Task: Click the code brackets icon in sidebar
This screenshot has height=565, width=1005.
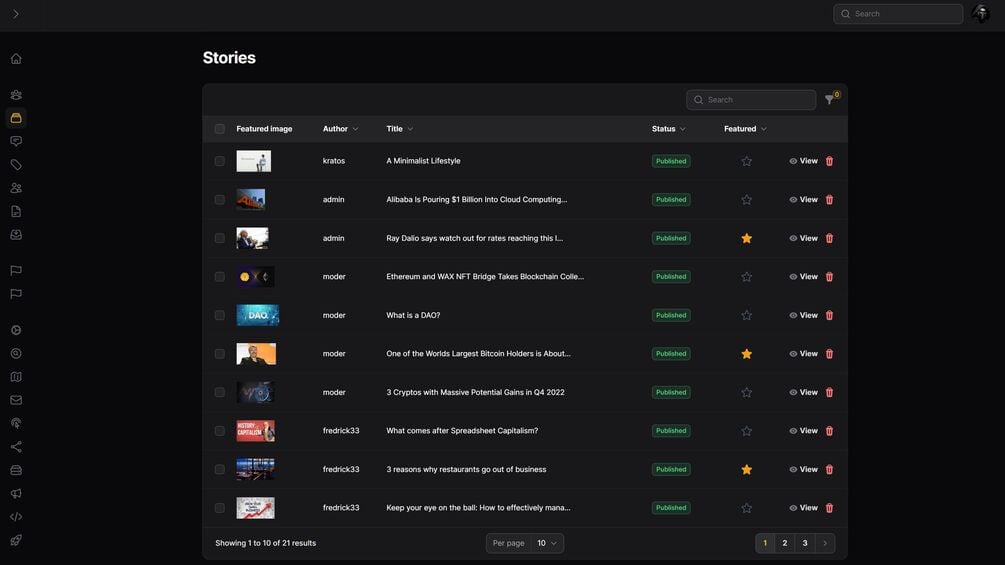Action: tap(16, 517)
